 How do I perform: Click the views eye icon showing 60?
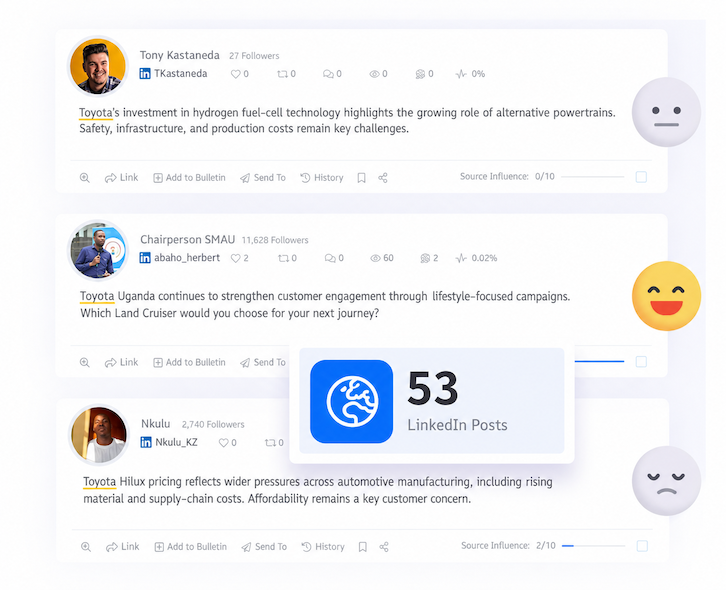pos(375,258)
